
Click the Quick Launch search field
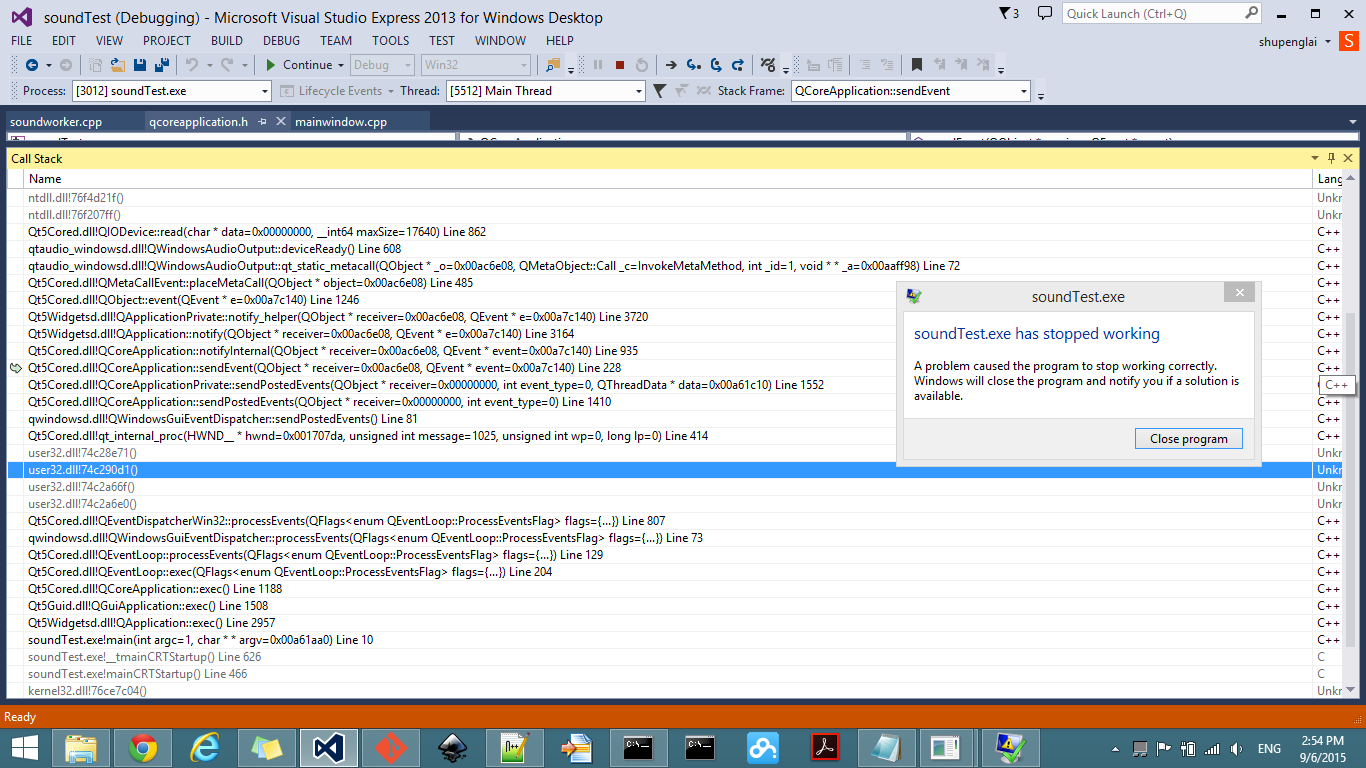click(1152, 13)
